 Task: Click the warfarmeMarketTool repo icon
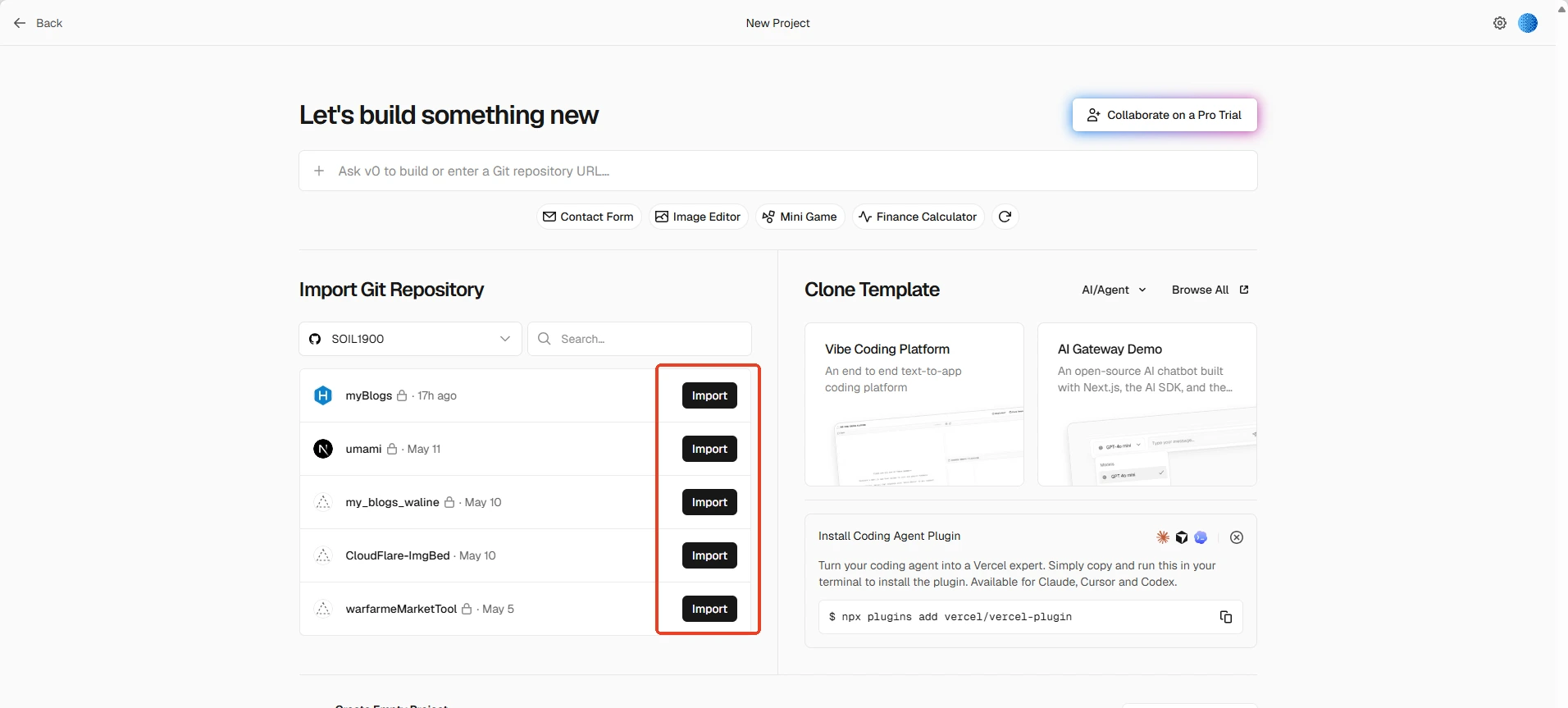323,609
